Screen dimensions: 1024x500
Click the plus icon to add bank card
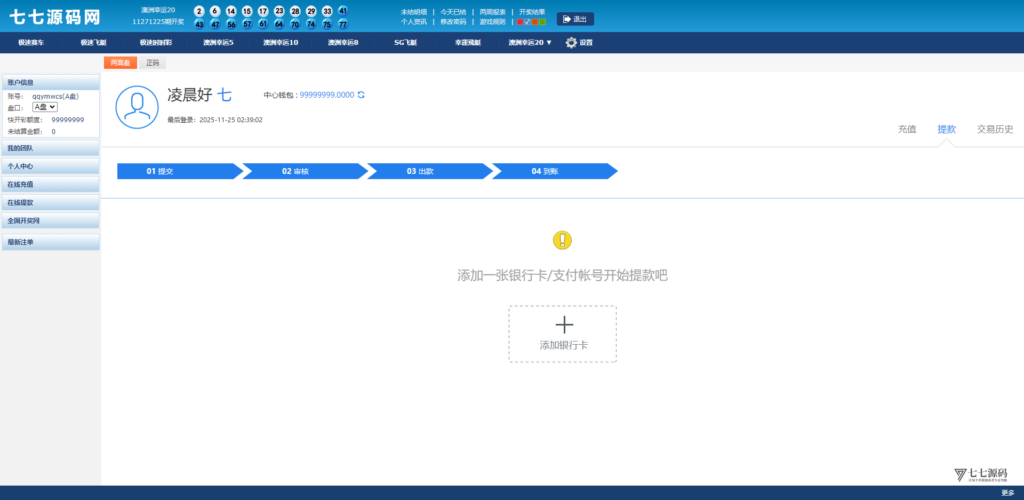564,324
